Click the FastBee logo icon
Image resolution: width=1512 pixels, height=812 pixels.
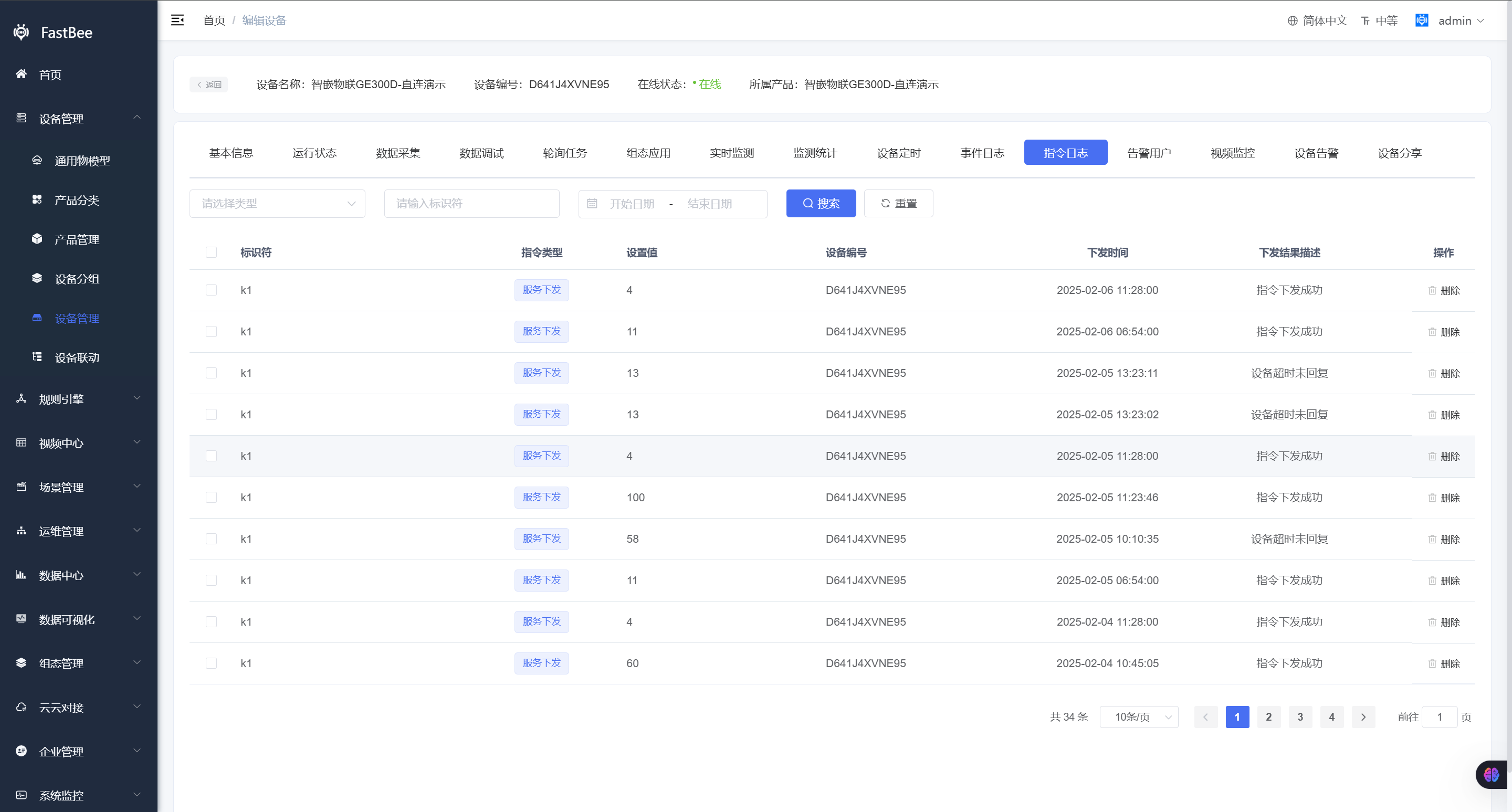click(x=21, y=32)
